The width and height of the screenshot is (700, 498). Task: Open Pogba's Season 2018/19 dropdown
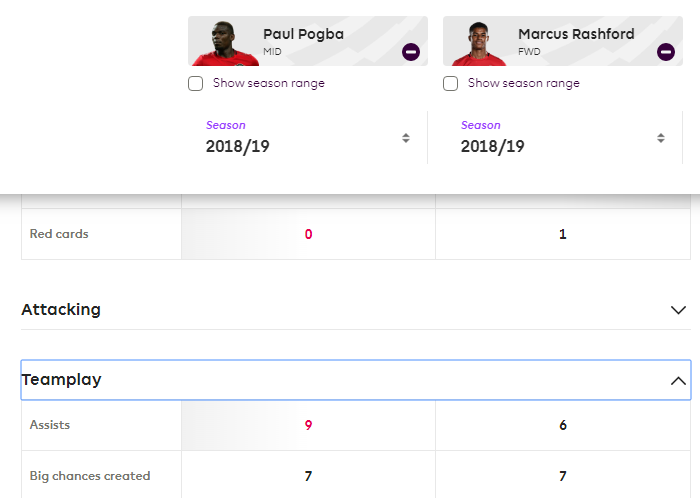[308, 137]
